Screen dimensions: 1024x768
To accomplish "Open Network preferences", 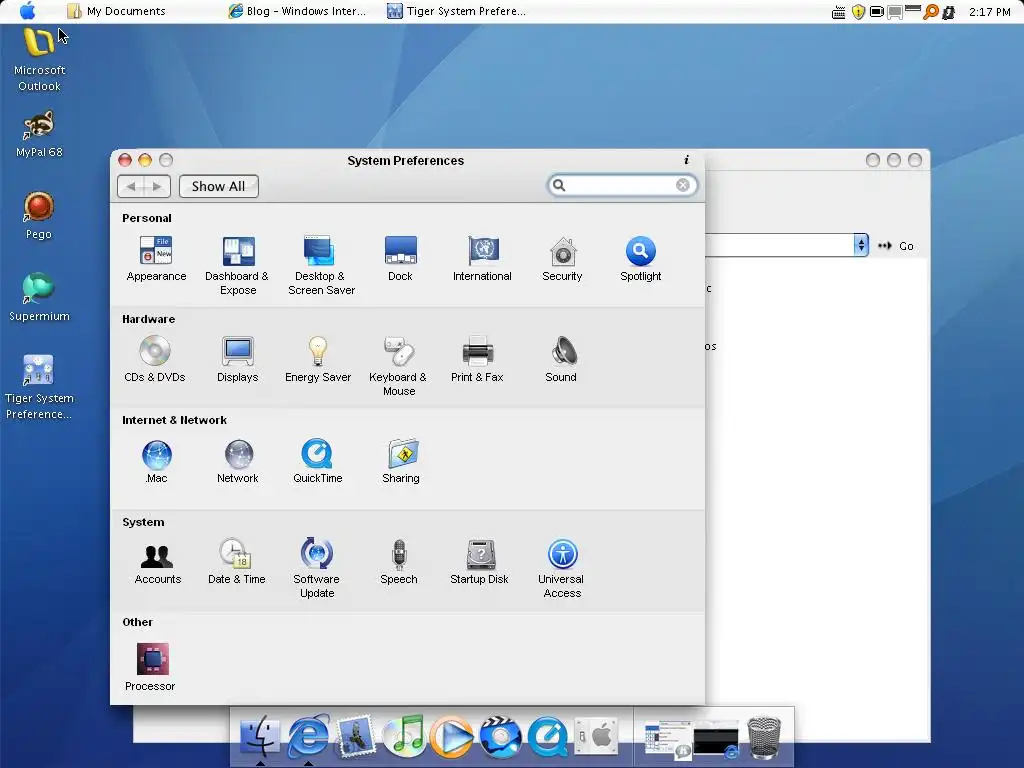I will tap(238, 461).
